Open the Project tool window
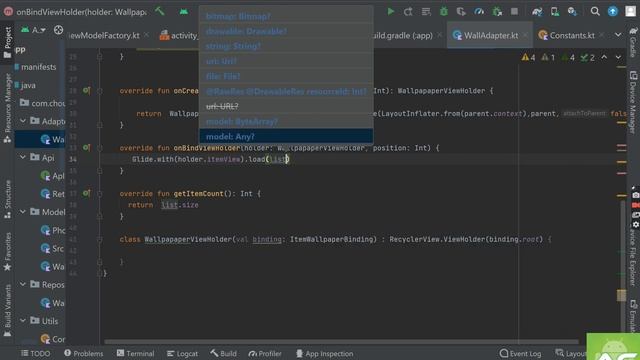The width and height of the screenshot is (640, 360). tap(7, 42)
